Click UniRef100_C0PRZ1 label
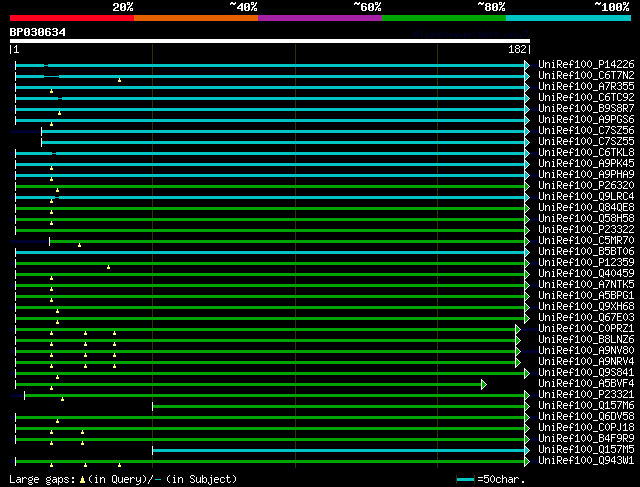 point(586,329)
